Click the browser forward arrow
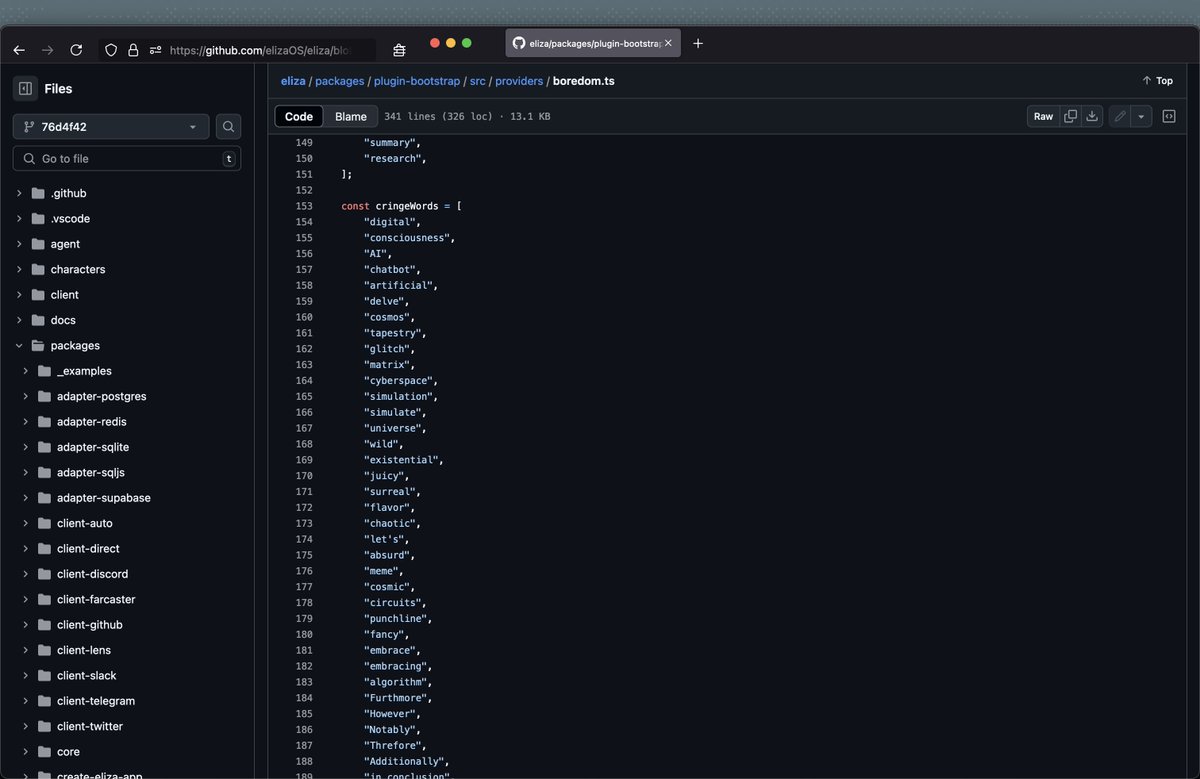Screen dimensions: 1200x779 coord(47,50)
